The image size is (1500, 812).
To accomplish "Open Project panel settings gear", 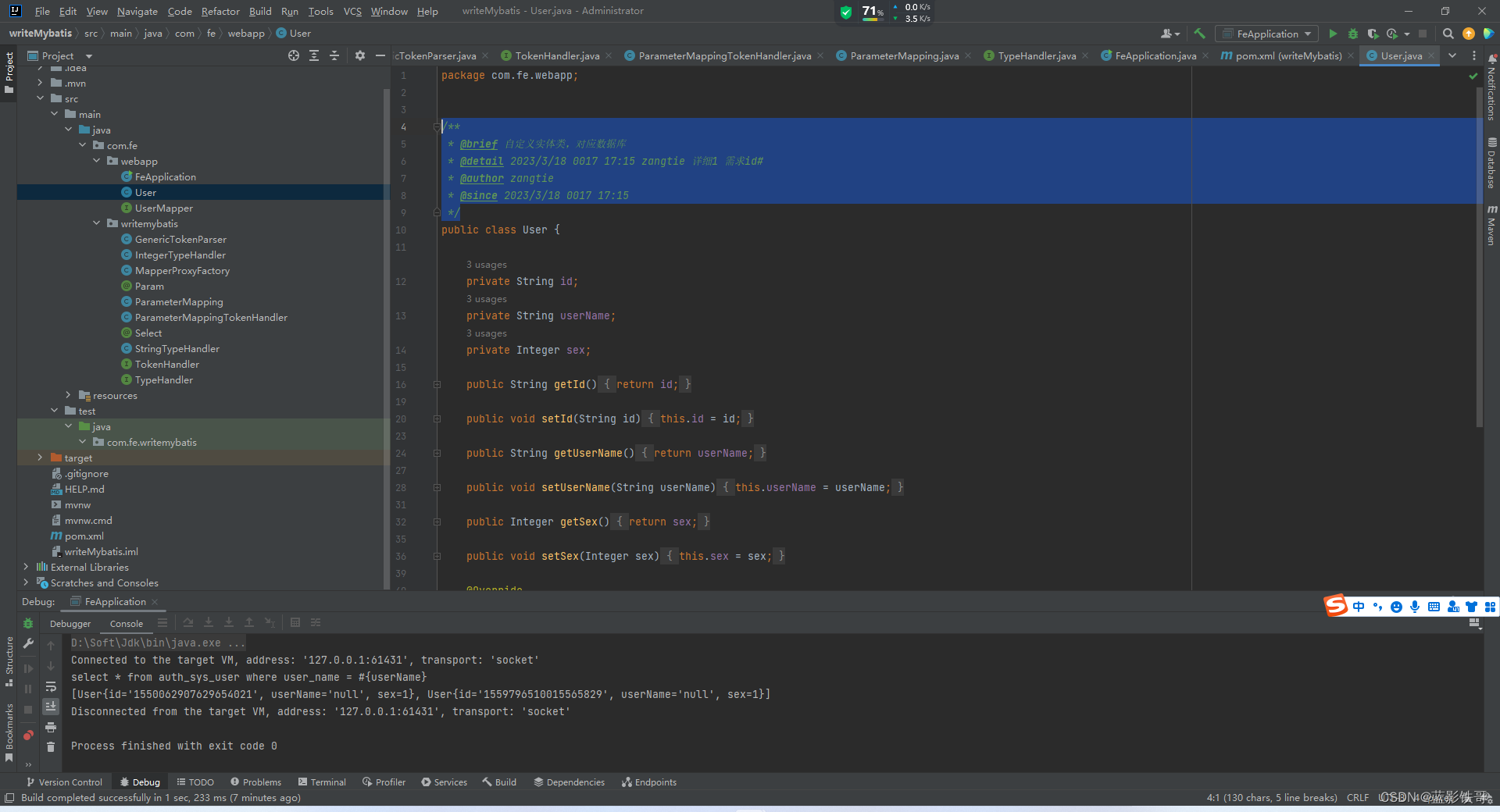I will click(x=360, y=55).
